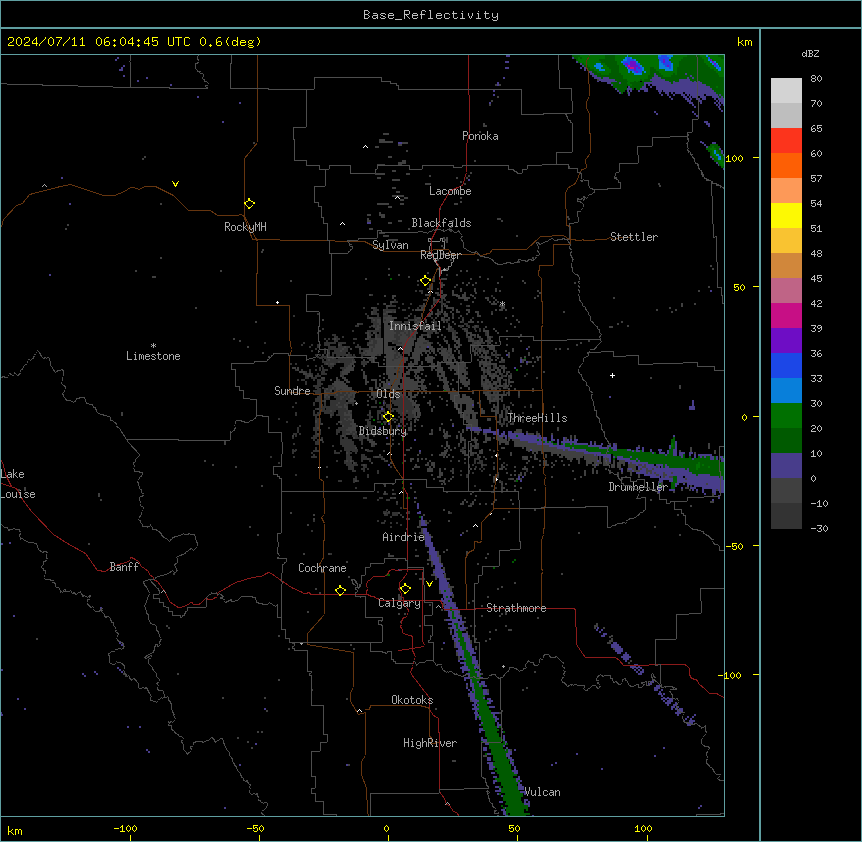
Task: Click the yellow diamond marker above Calgary label
Action: (x=405, y=589)
